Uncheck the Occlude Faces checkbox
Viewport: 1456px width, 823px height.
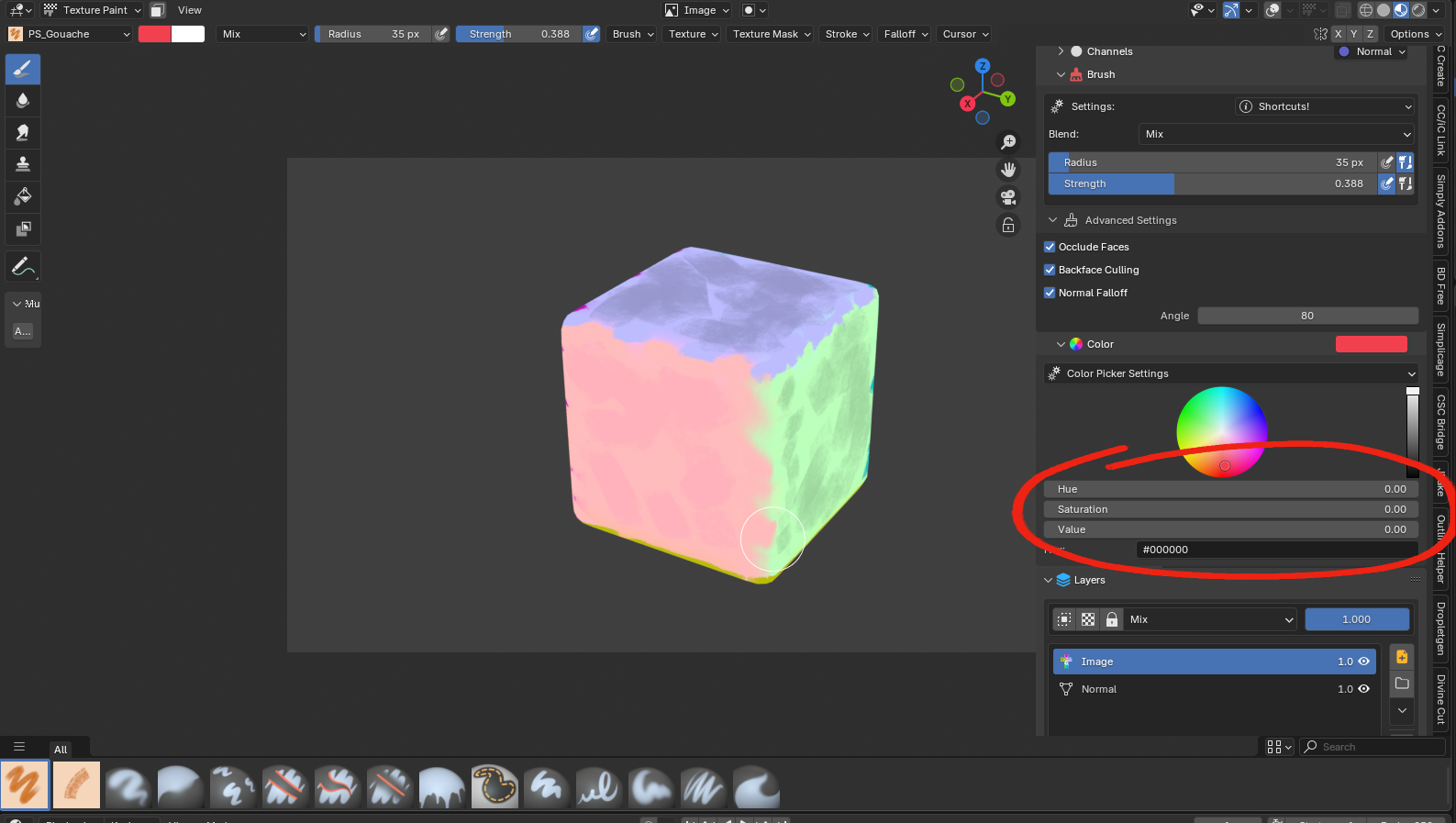1050,247
